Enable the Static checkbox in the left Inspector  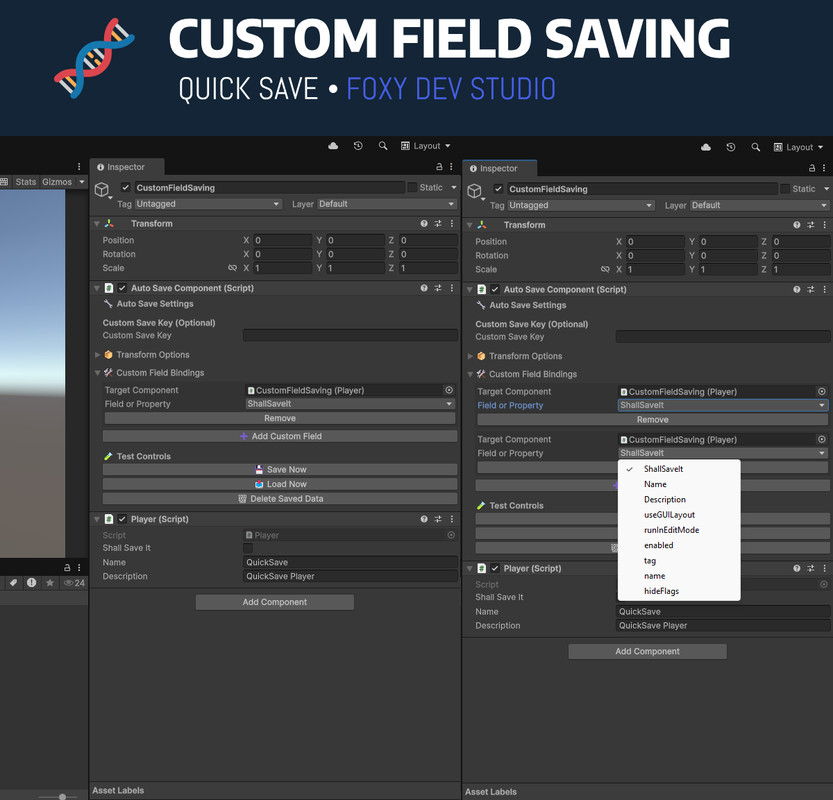tap(412, 187)
